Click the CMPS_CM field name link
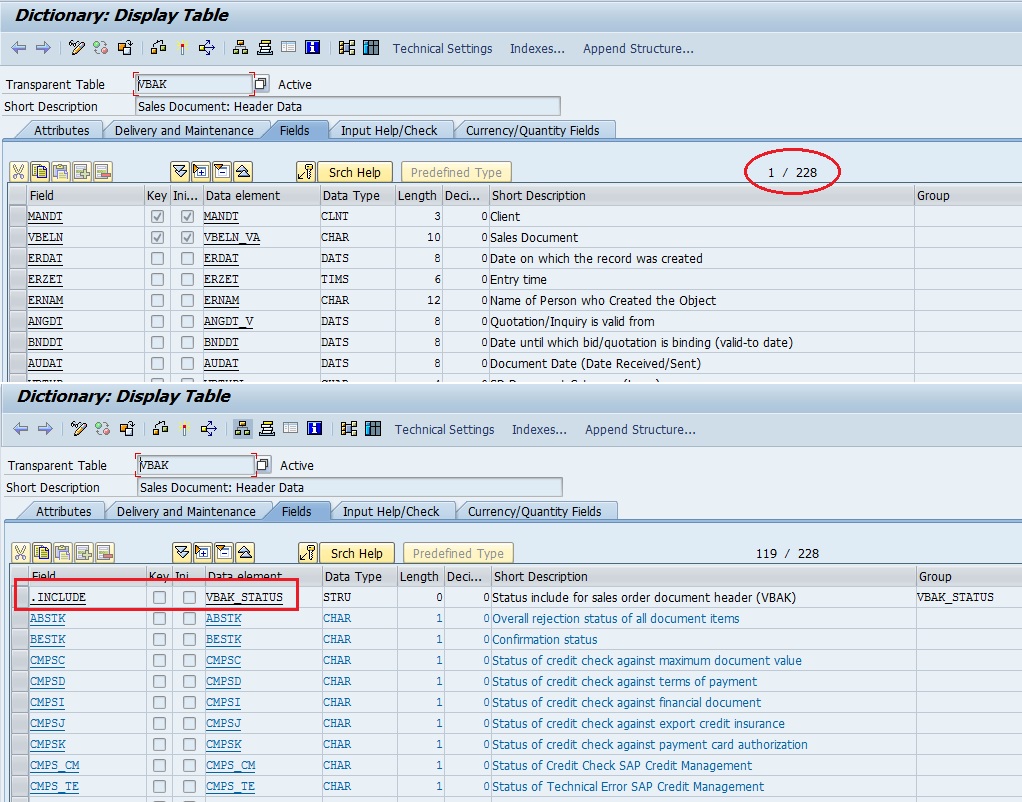 (x=55, y=765)
